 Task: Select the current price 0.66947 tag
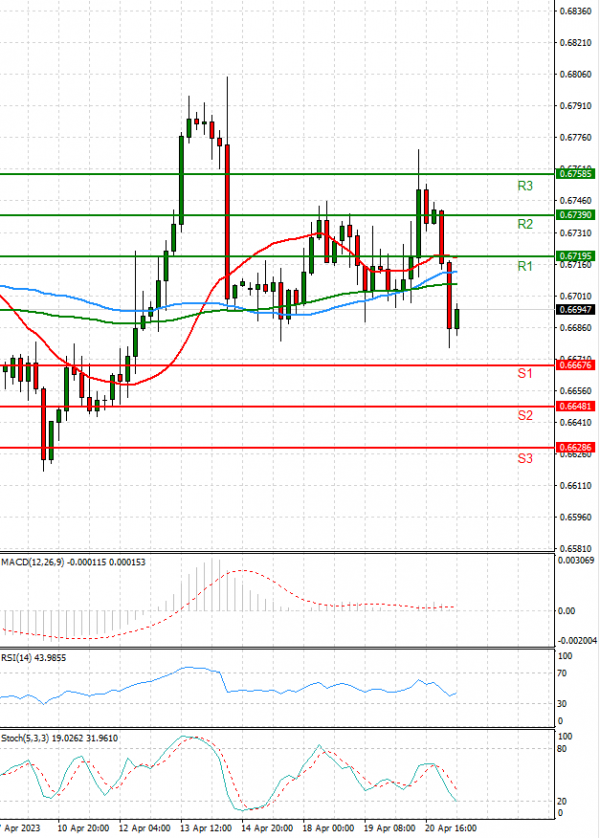[575, 309]
